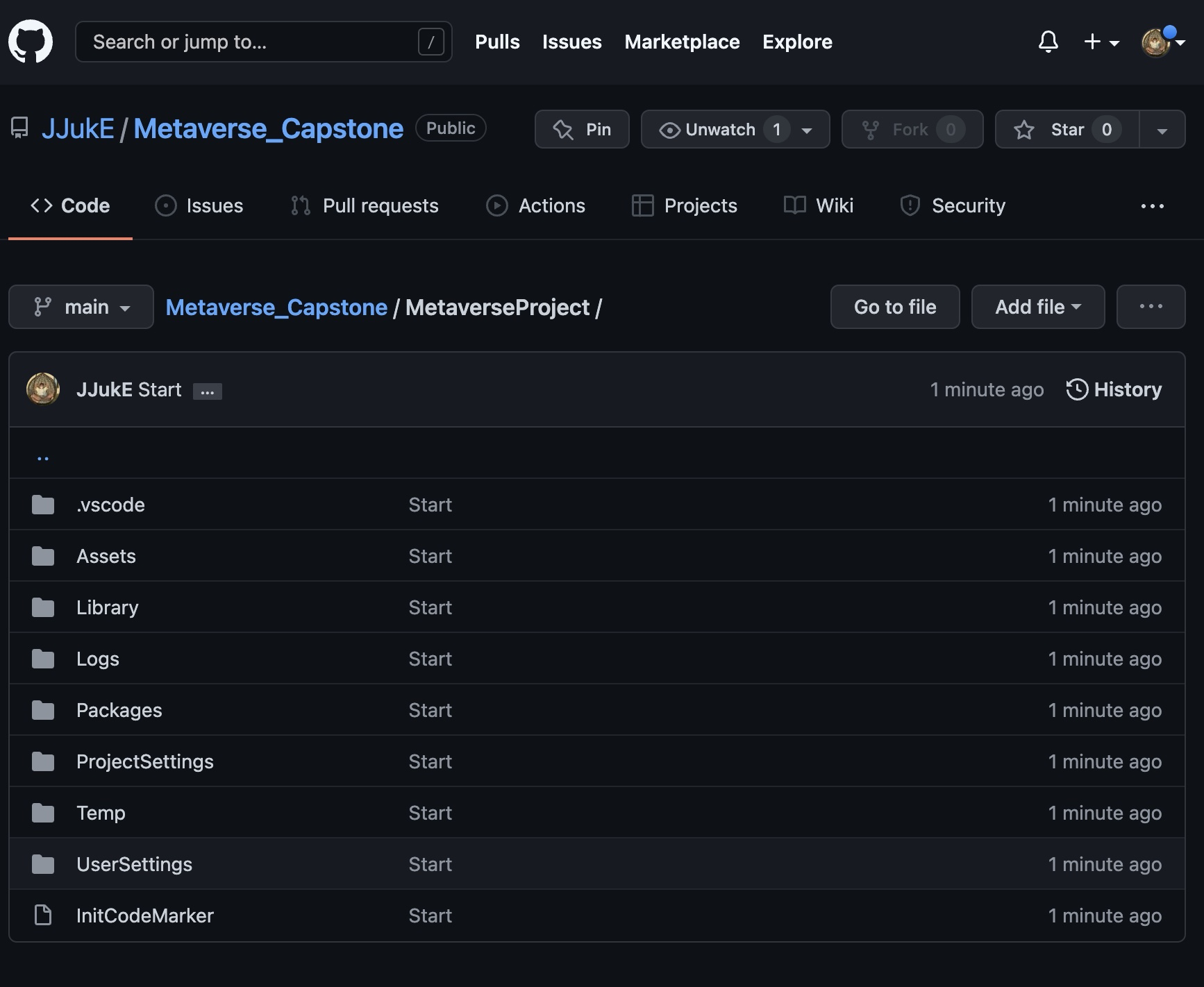This screenshot has width=1204, height=987.
Task: Click the repository book icon
Action: pyautogui.click(x=19, y=128)
